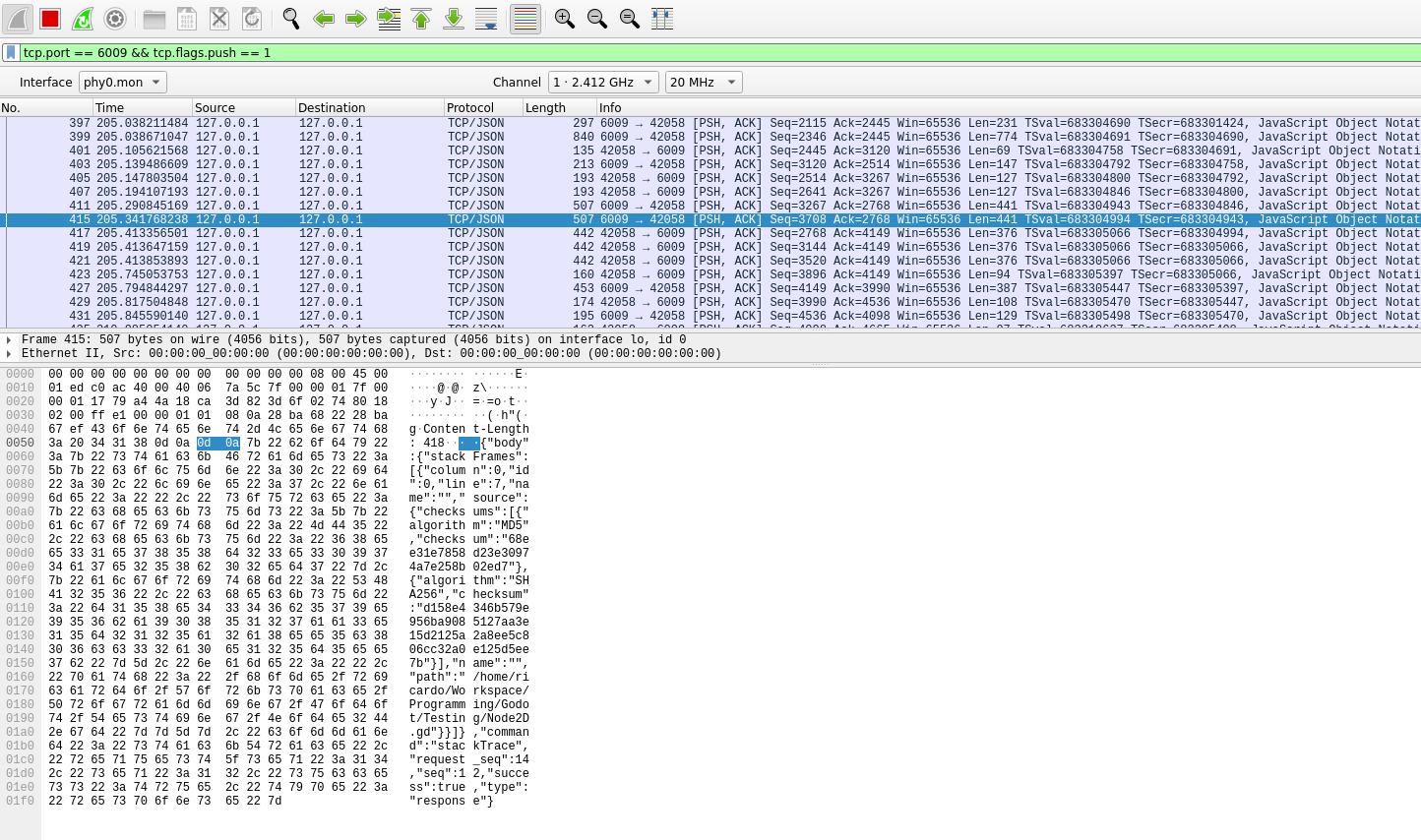This screenshot has width=1421, height=840.
Task: Click the display filter bookmark icon
Action: [x=11, y=52]
